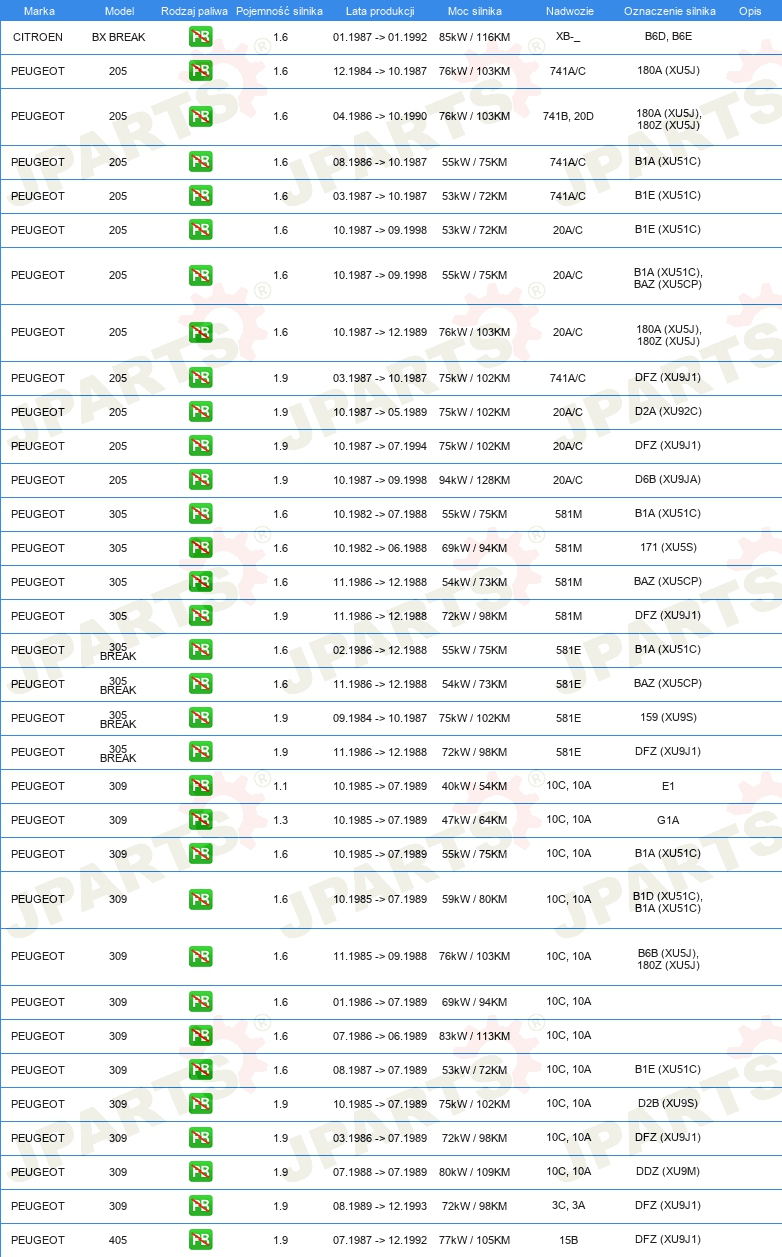Select the 15B body cell
The height and width of the screenshot is (1257, 782).
pos(568,1240)
